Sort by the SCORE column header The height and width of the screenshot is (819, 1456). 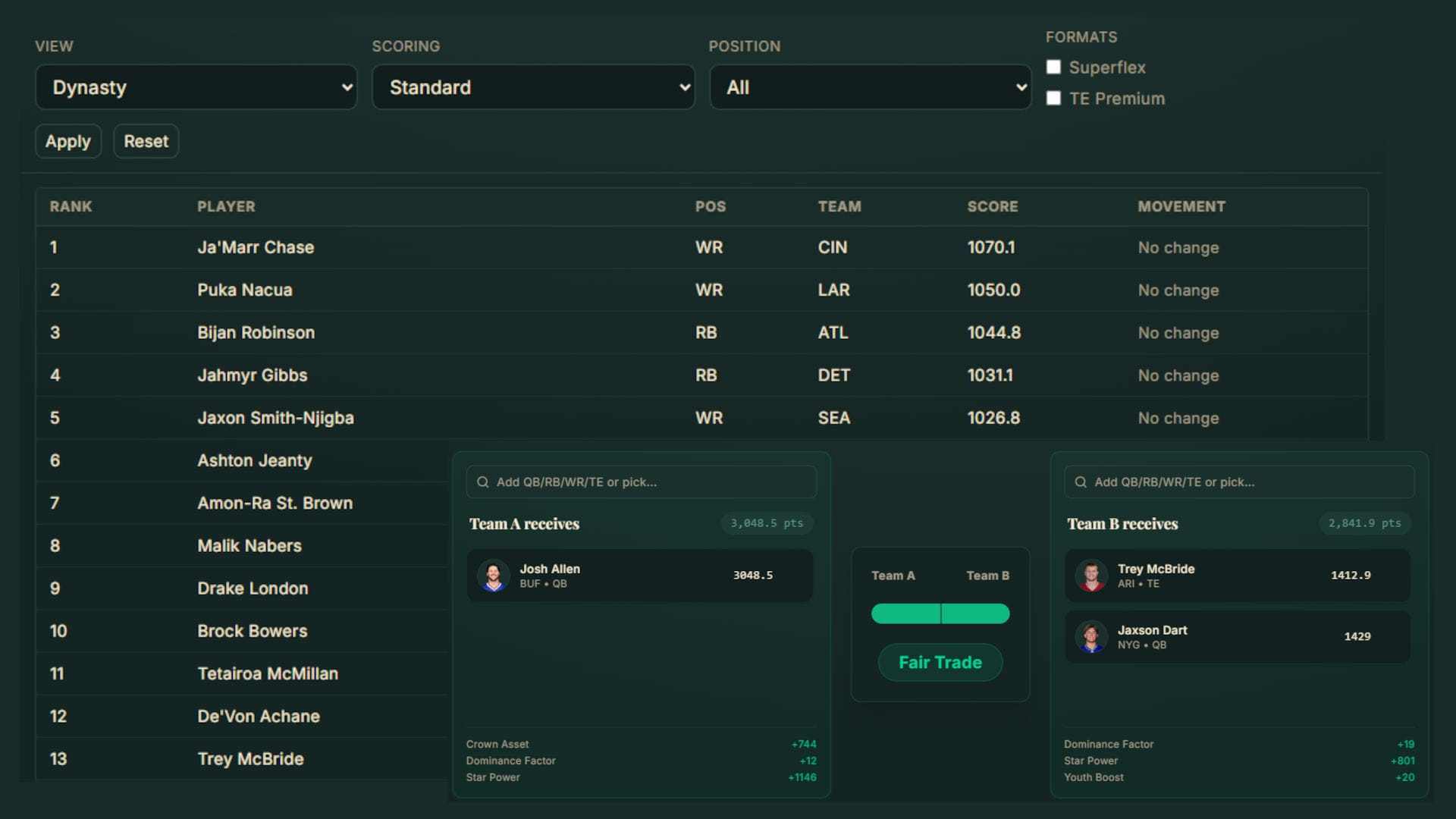pos(993,206)
